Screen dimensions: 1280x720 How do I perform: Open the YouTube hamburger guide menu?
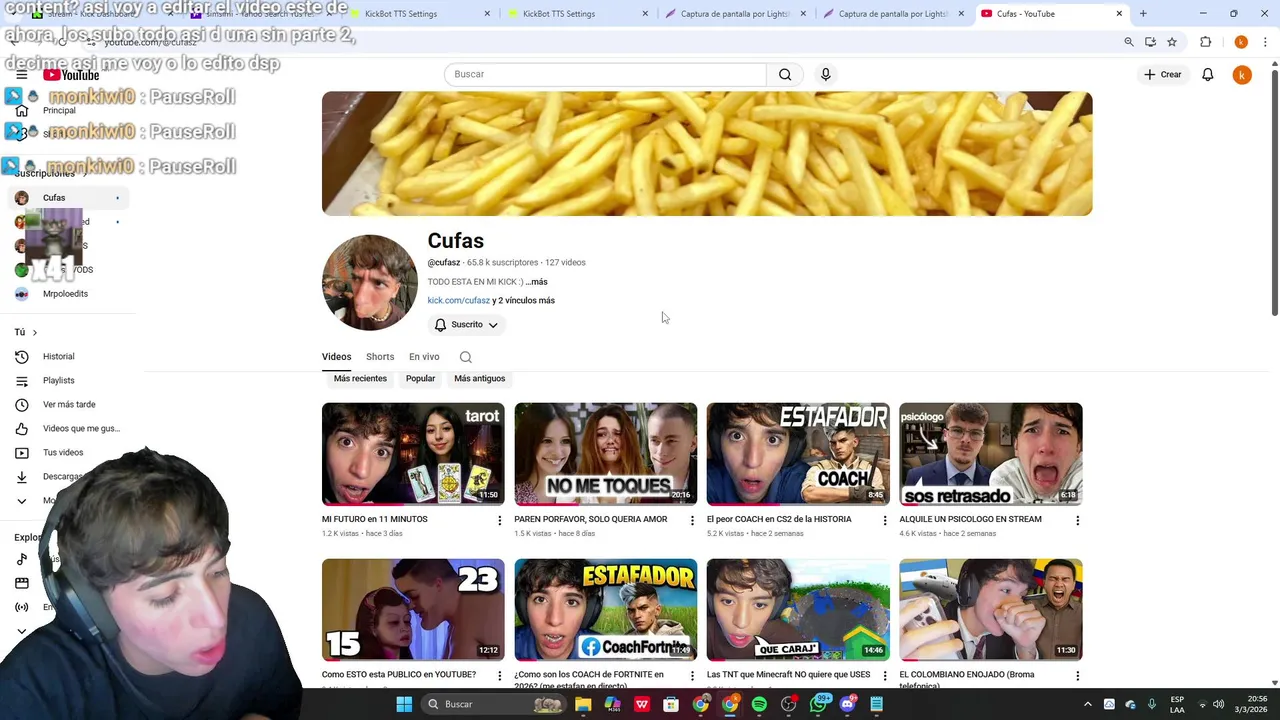point(21,75)
